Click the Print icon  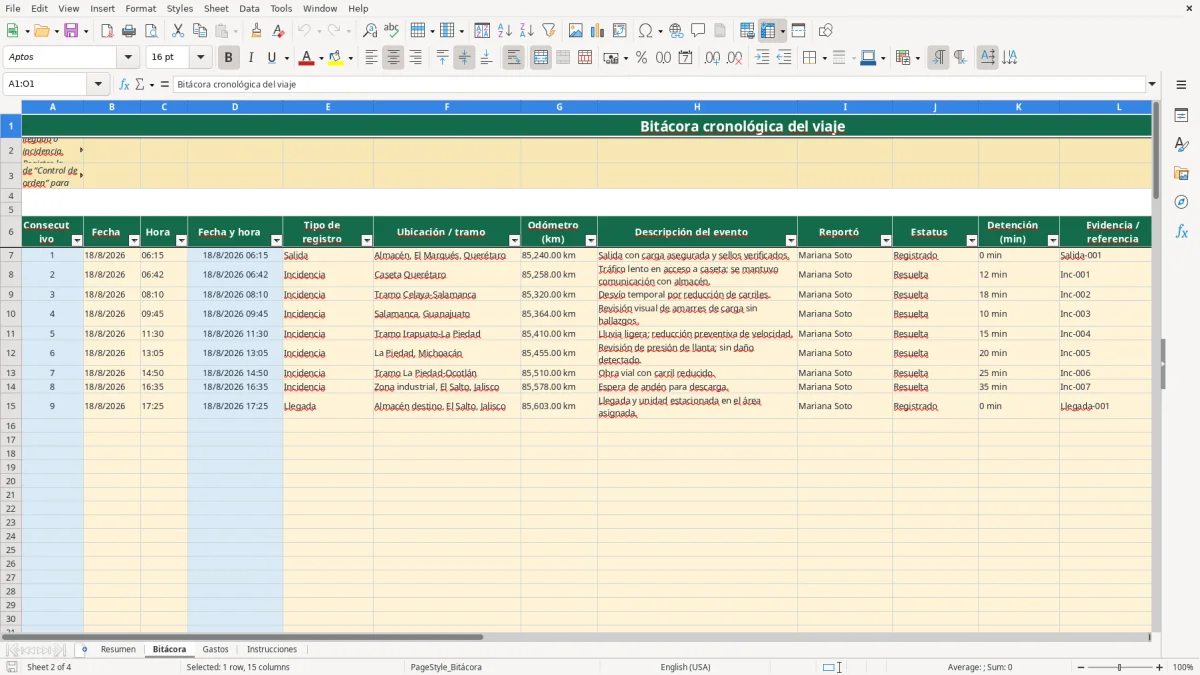click(x=129, y=31)
